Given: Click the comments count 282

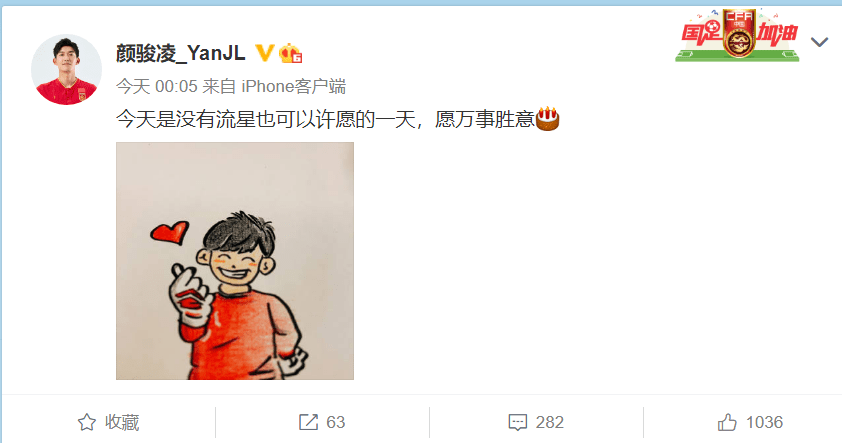Looking at the screenshot, I should pos(549,423).
